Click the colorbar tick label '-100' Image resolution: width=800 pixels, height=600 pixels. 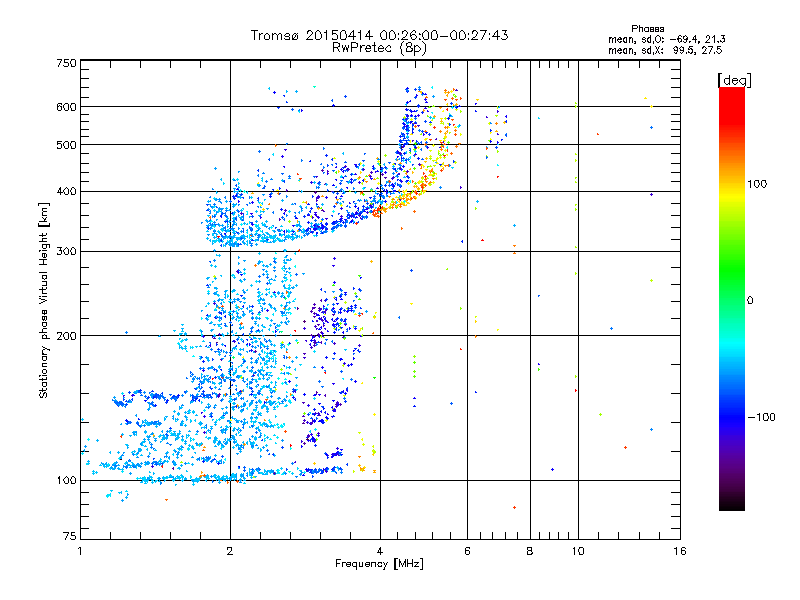click(x=761, y=417)
